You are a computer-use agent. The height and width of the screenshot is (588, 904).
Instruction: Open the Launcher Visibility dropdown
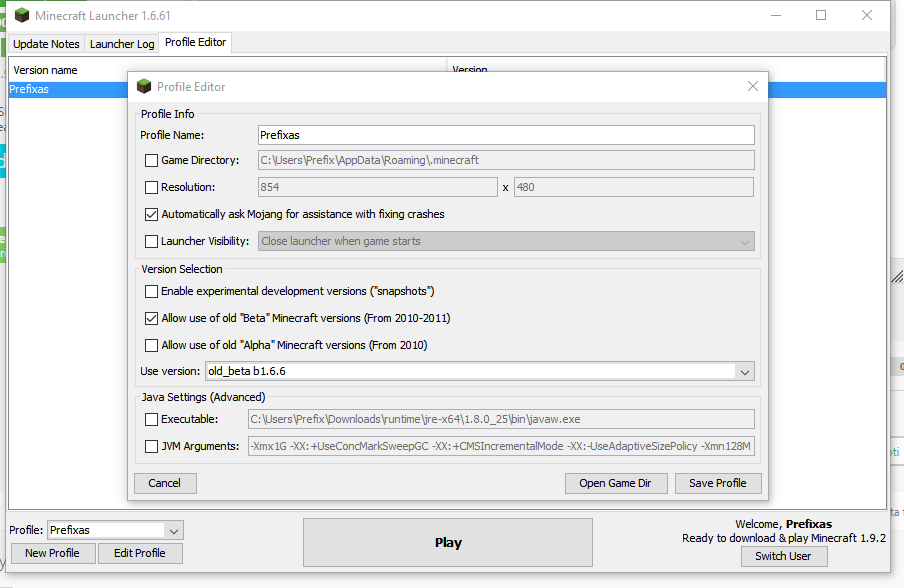click(506, 242)
